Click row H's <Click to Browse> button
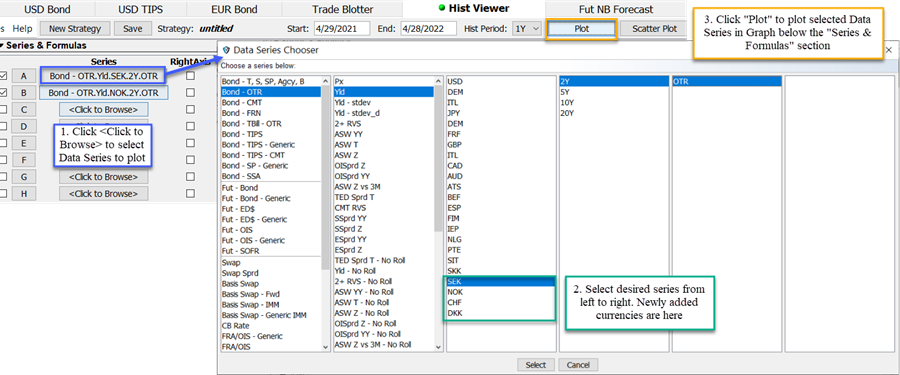 pos(103,194)
